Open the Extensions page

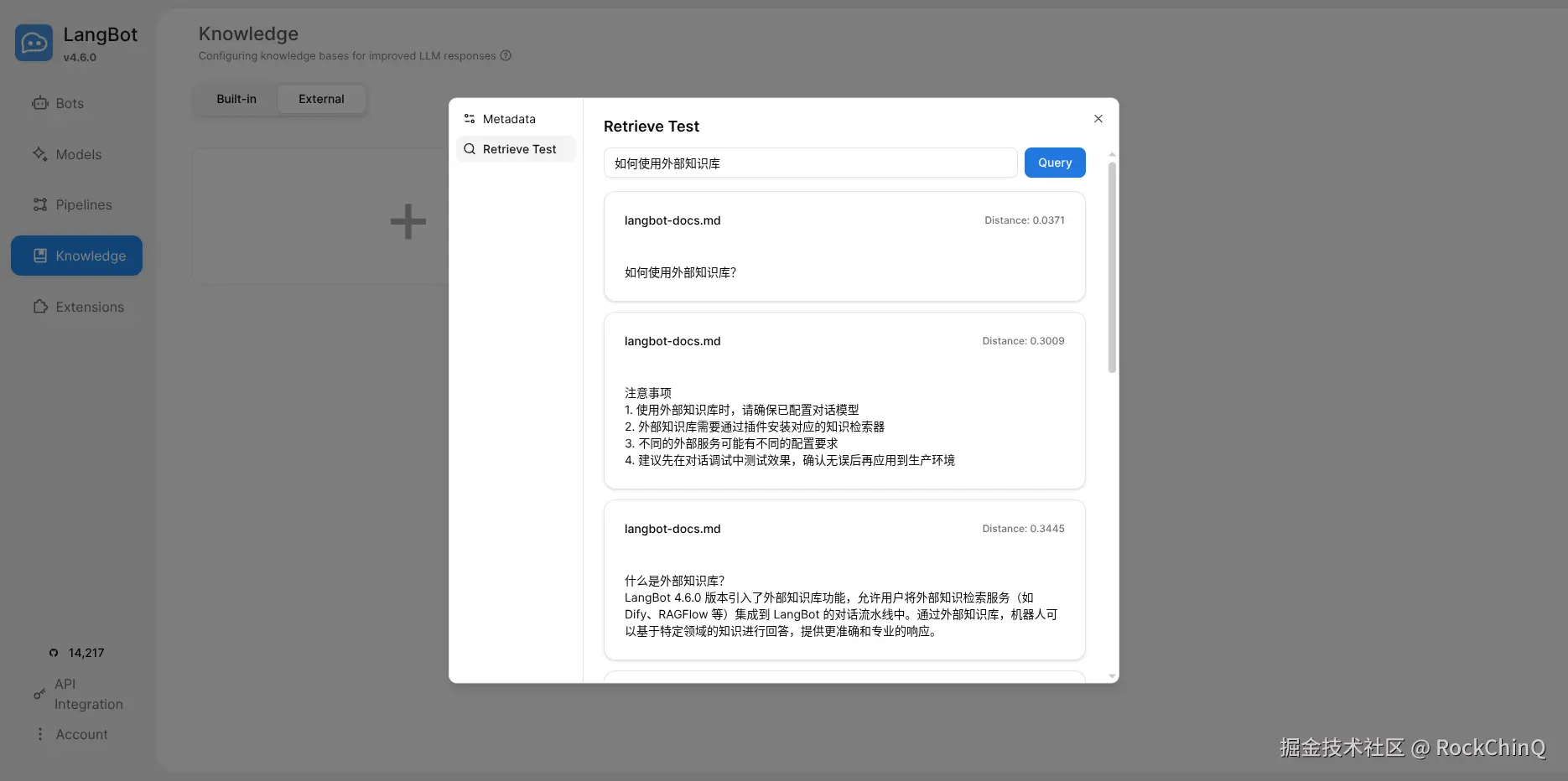(x=76, y=307)
